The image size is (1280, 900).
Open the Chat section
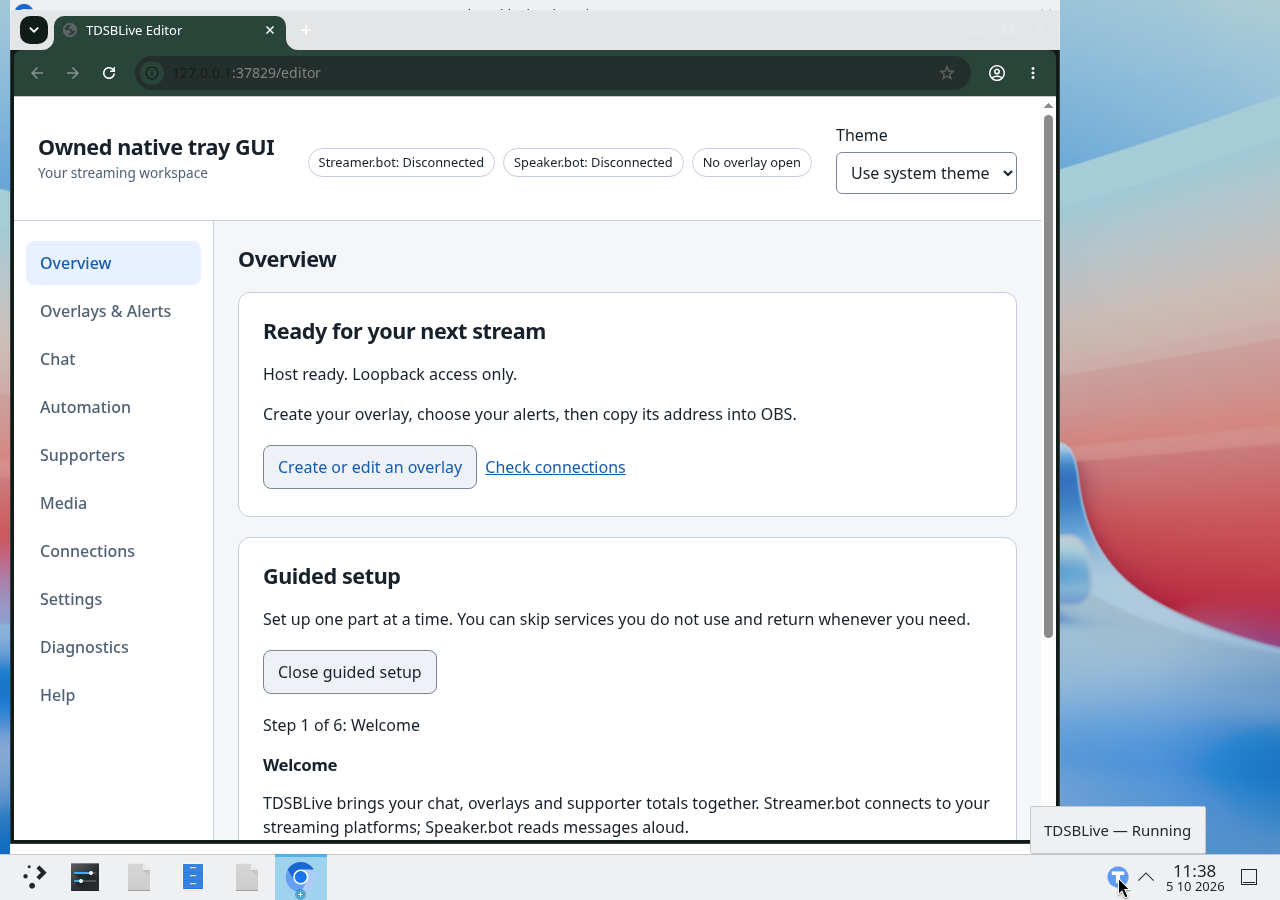click(113, 359)
